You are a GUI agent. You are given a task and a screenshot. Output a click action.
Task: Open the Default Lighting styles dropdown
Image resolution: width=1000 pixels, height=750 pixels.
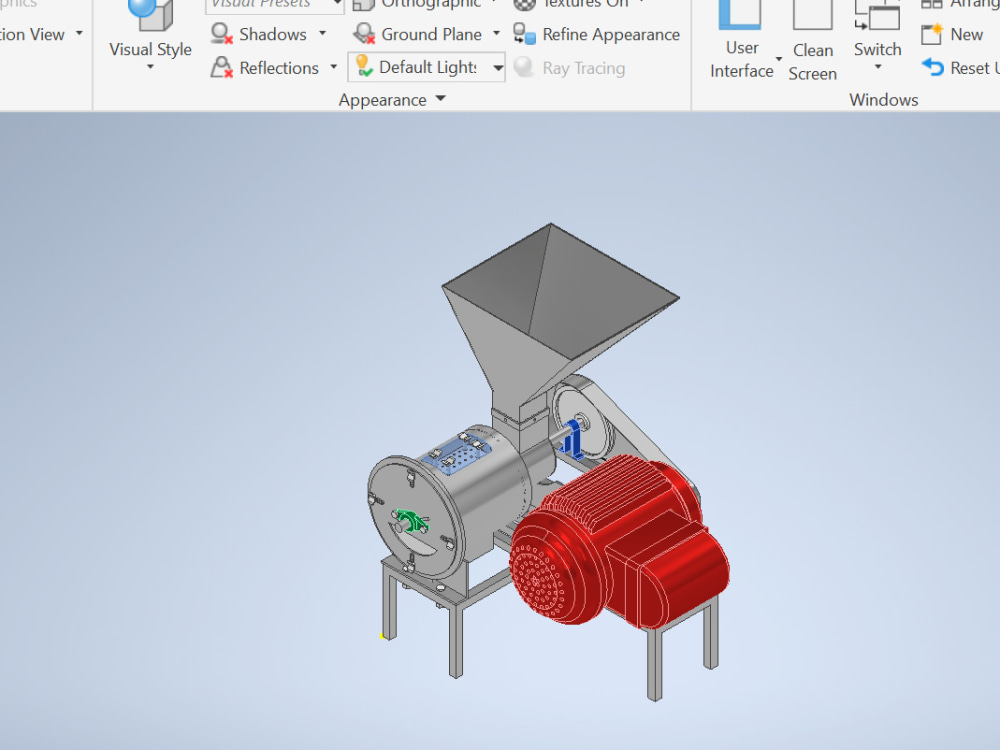tap(497, 67)
